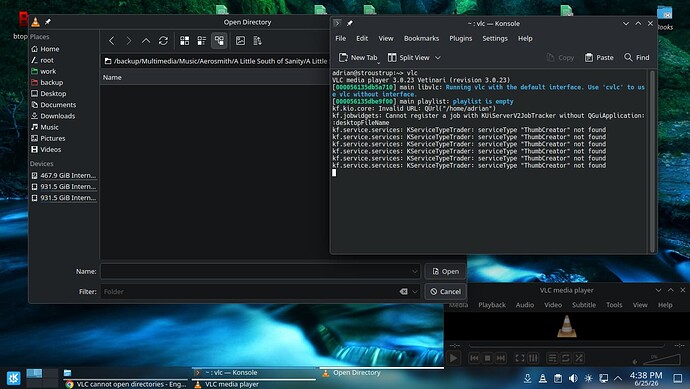Click Find in Konsole toolbar
This screenshot has width=690, height=389.
637,58
